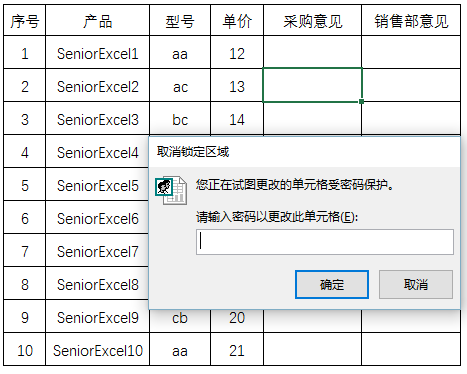
Task: Select the 型号 header cell
Action: click(180, 20)
